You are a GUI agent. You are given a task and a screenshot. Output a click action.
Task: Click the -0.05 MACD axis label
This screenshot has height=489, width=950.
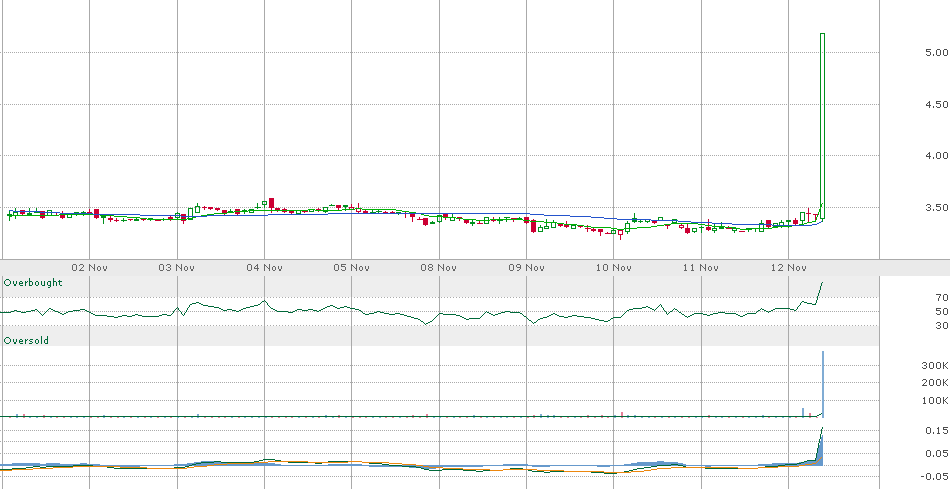[935, 476]
